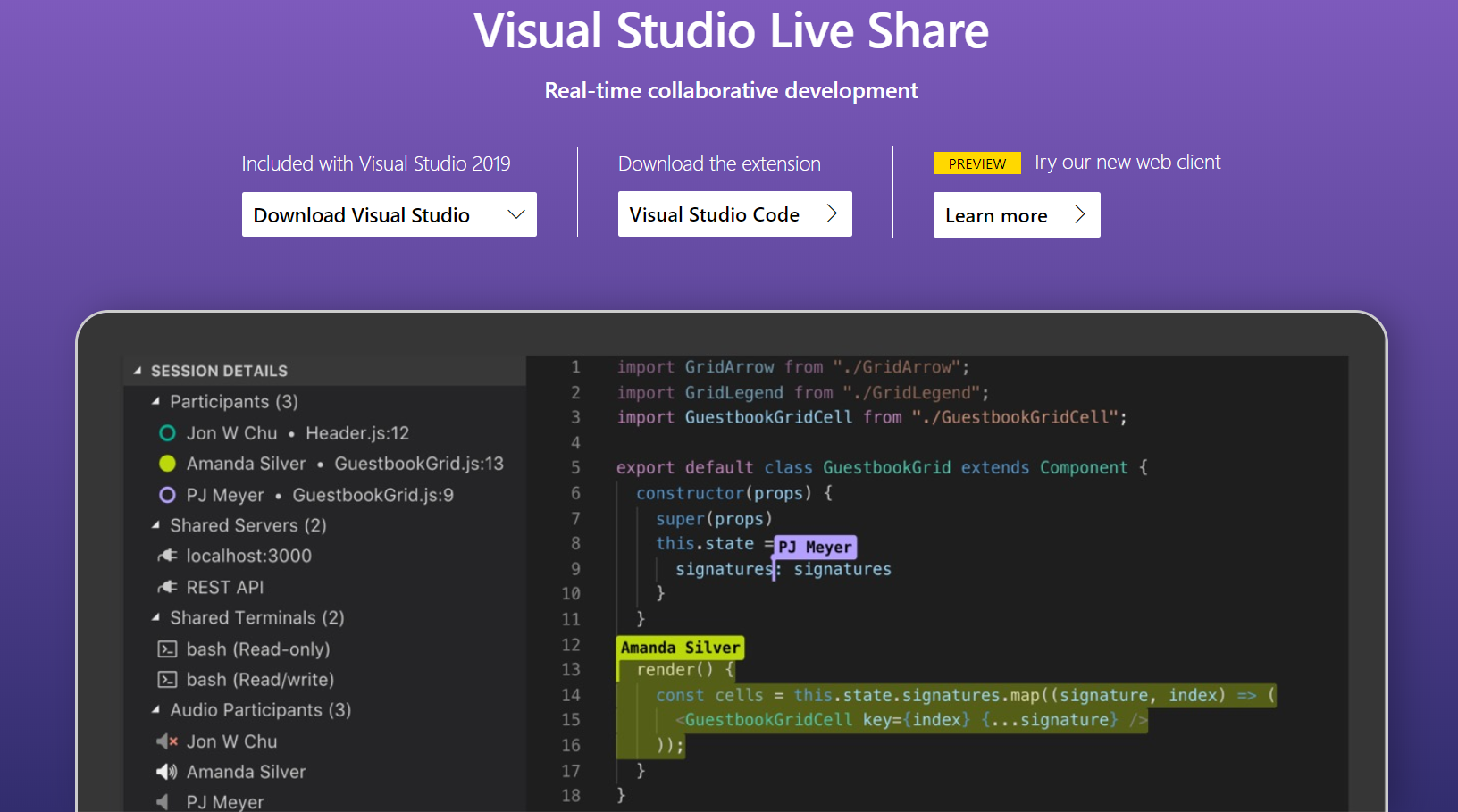Select the REST API shared server
Viewport: 1458px width, 812px height.
click(325, 587)
